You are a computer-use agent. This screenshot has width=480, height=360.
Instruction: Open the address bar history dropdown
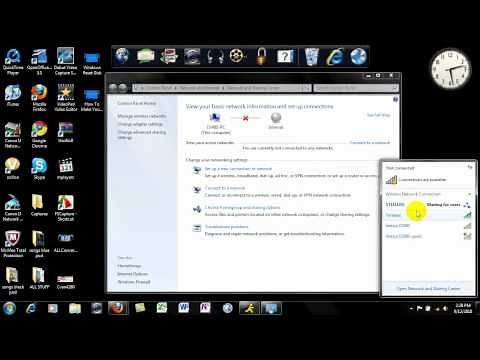tap(304, 88)
